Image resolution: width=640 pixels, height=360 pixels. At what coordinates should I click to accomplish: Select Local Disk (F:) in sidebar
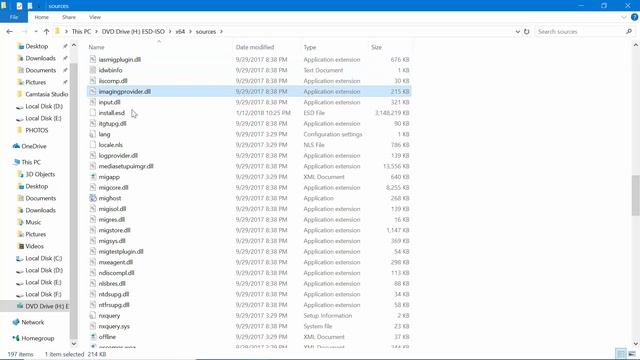click(x=43, y=294)
